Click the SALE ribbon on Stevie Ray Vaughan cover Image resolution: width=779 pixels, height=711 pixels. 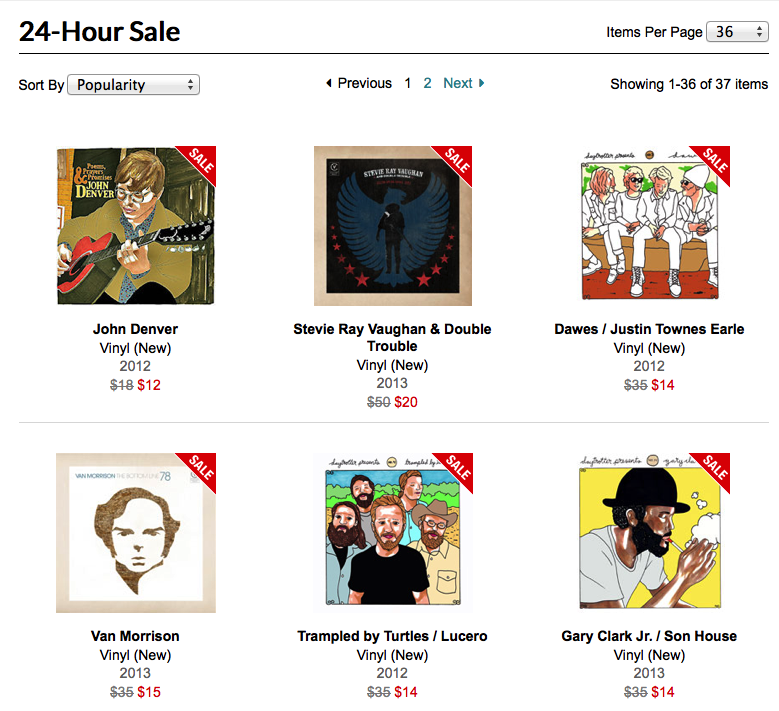[457, 160]
